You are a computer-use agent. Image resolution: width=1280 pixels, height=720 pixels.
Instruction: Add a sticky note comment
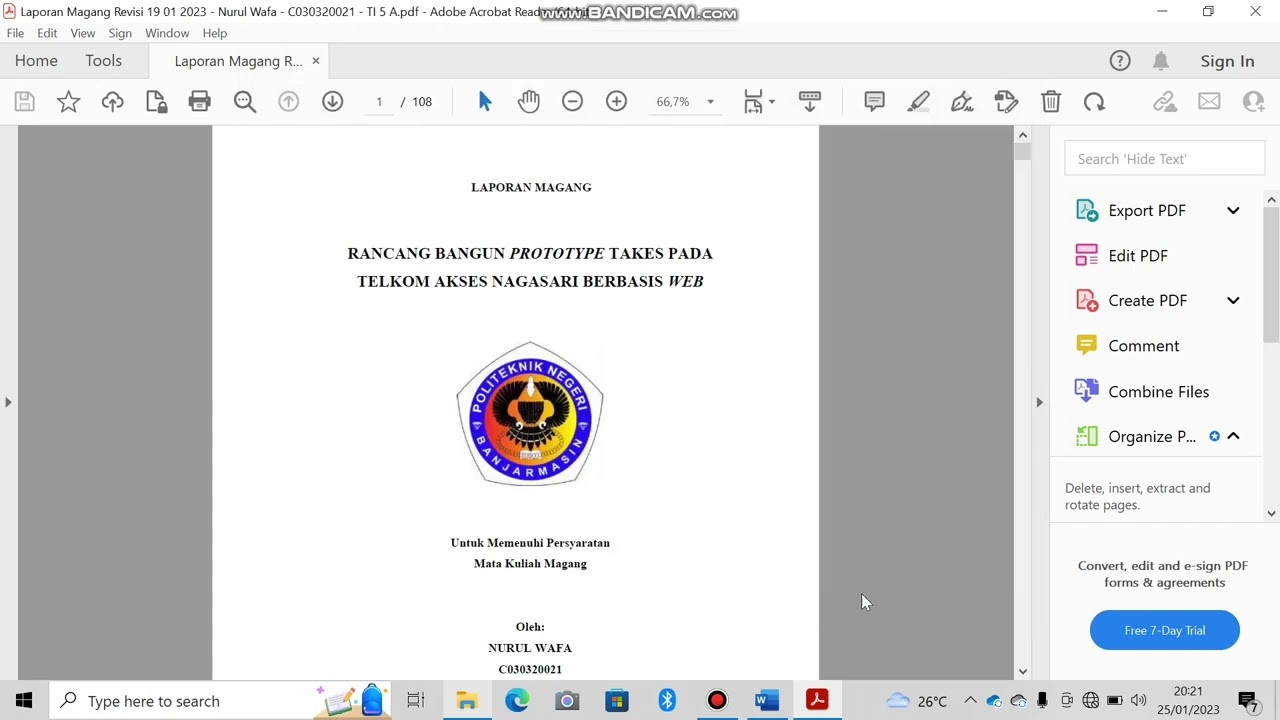(874, 101)
